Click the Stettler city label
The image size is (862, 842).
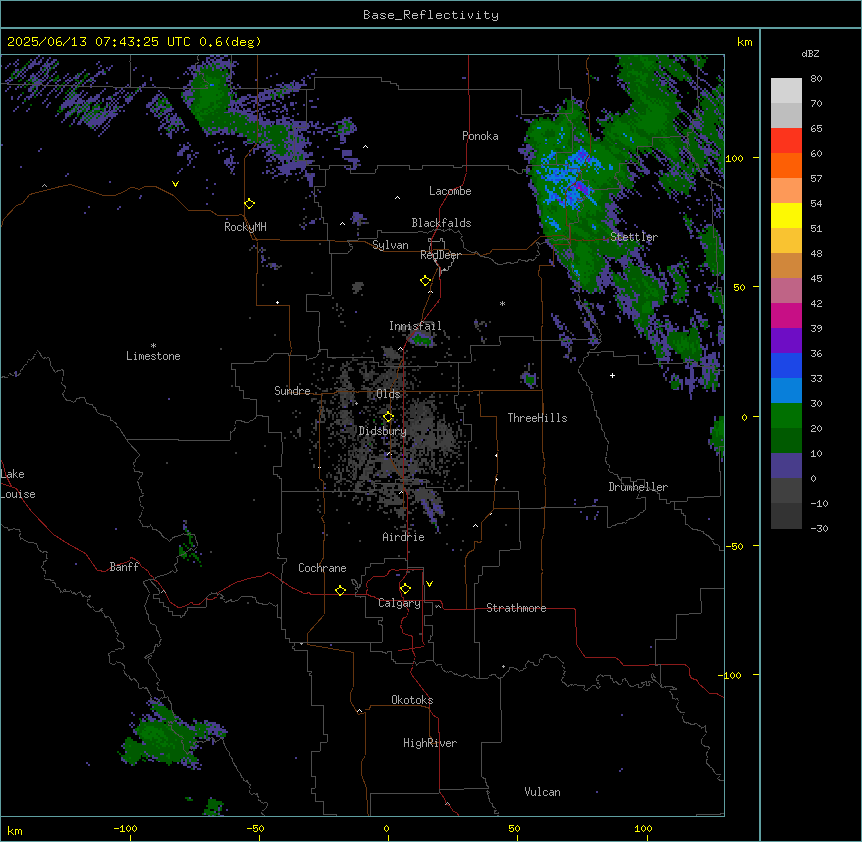point(634,237)
